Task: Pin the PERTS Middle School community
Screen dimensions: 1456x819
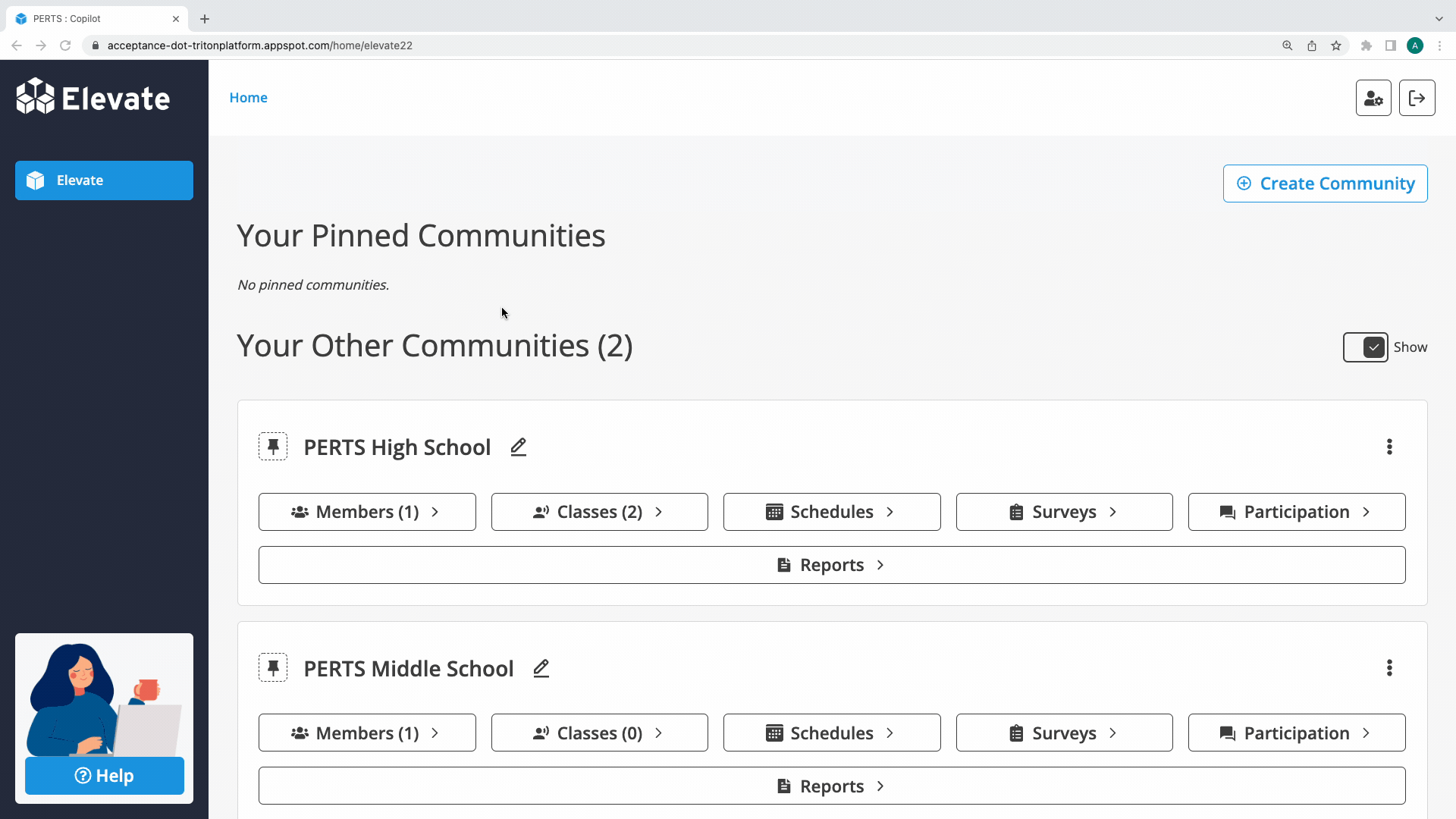Action: coord(273,667)
